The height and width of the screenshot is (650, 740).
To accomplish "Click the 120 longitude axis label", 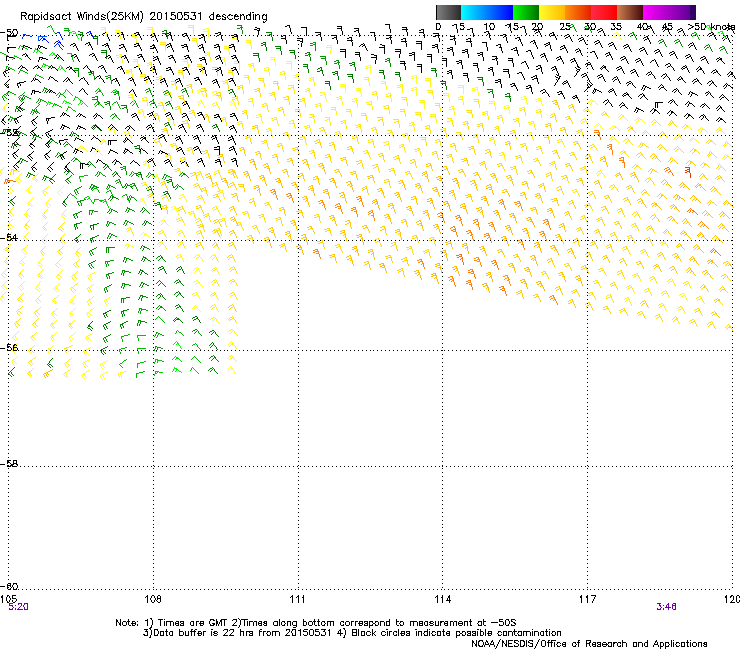I will point(732,599).
